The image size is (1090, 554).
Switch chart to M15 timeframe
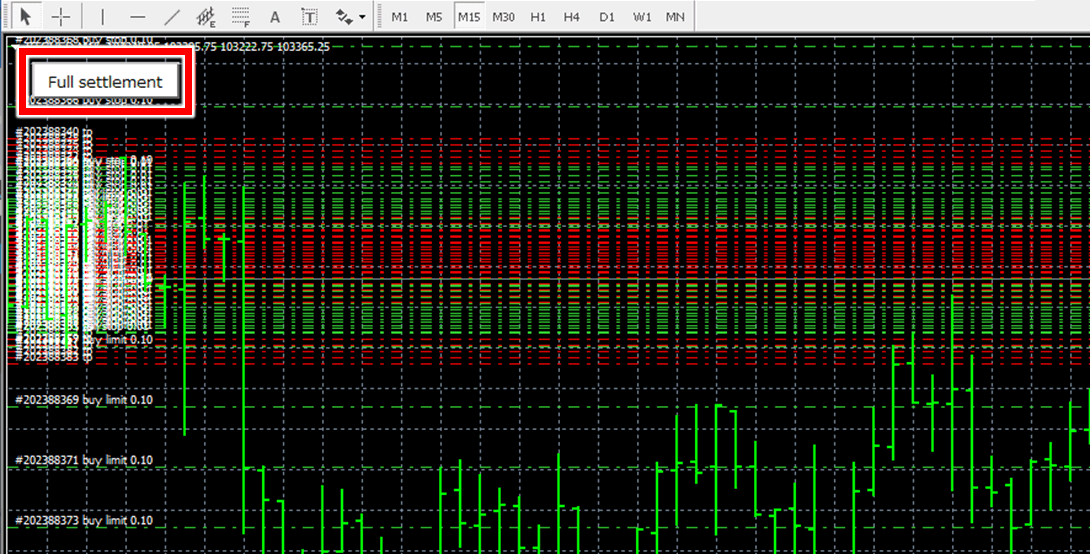(x=469, y=17)
